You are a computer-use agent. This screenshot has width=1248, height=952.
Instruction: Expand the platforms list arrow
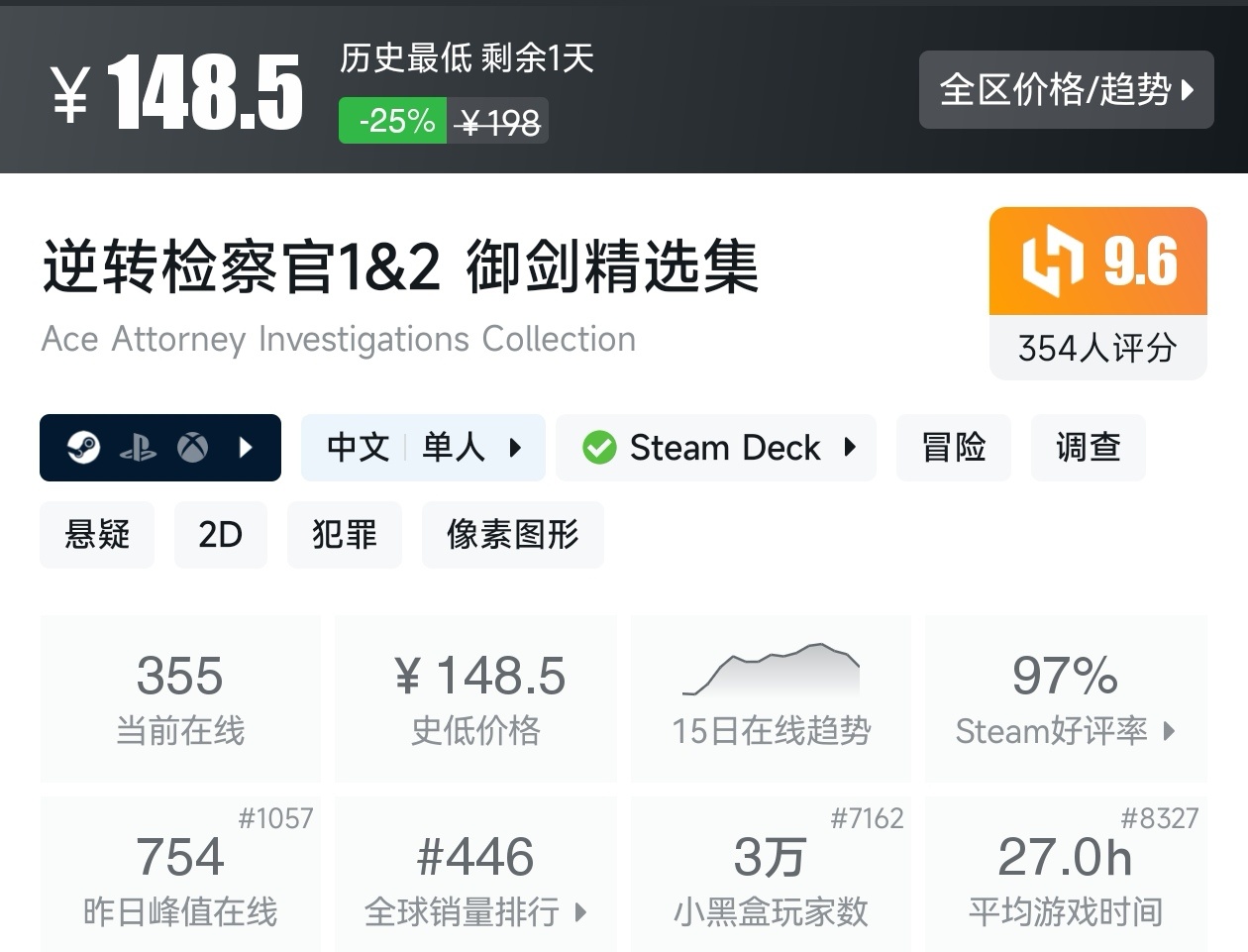click(x=247, y=448)
